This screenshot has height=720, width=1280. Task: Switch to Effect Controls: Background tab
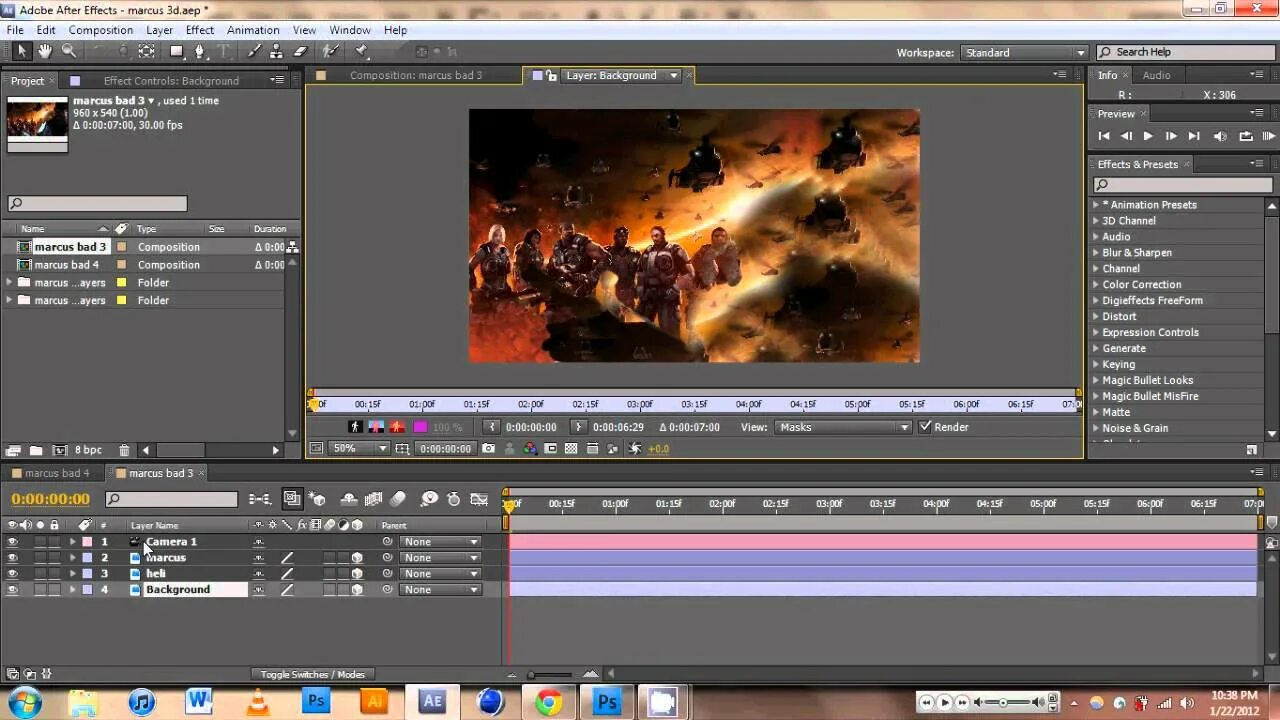point(171,81)
